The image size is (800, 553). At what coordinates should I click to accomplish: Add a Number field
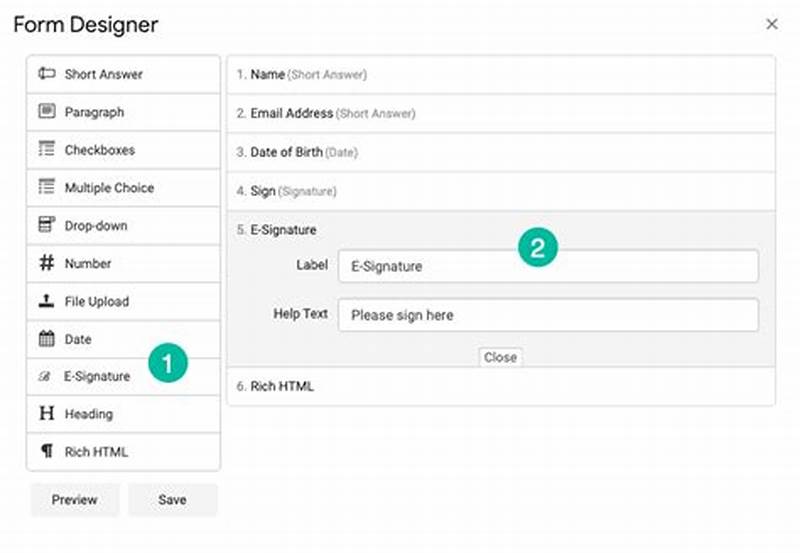coord(123,263)
